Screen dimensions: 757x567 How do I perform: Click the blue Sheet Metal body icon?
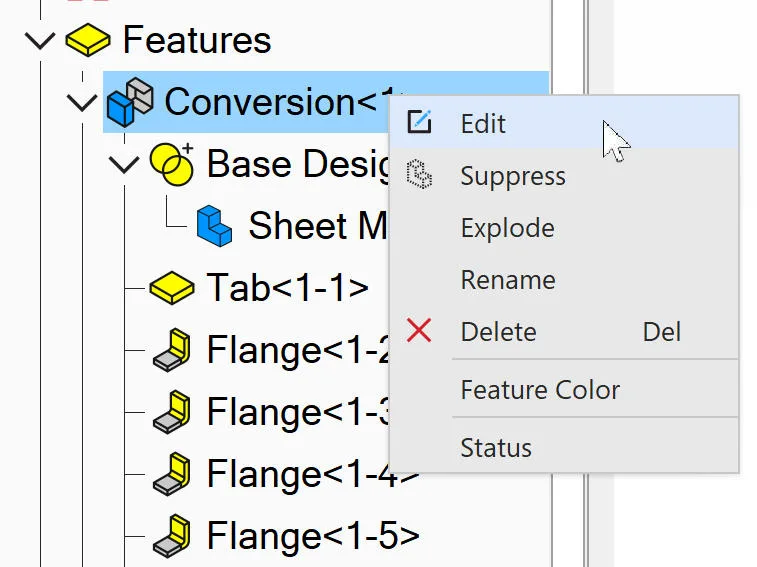(214, 226)
